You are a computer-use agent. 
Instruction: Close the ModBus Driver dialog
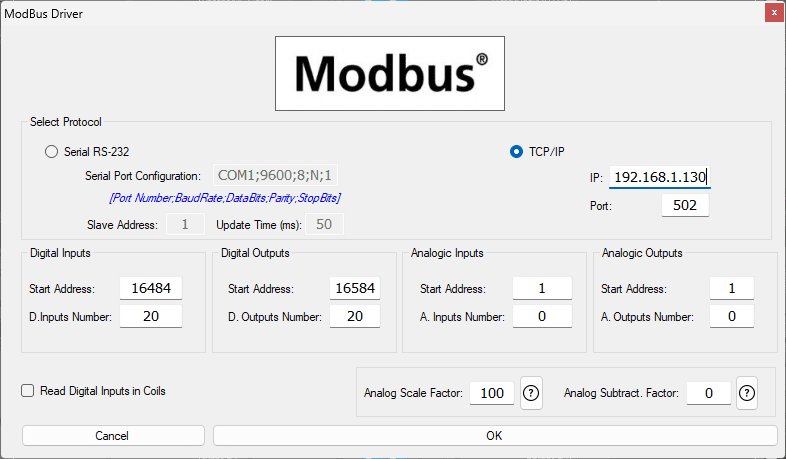[771, 13]
